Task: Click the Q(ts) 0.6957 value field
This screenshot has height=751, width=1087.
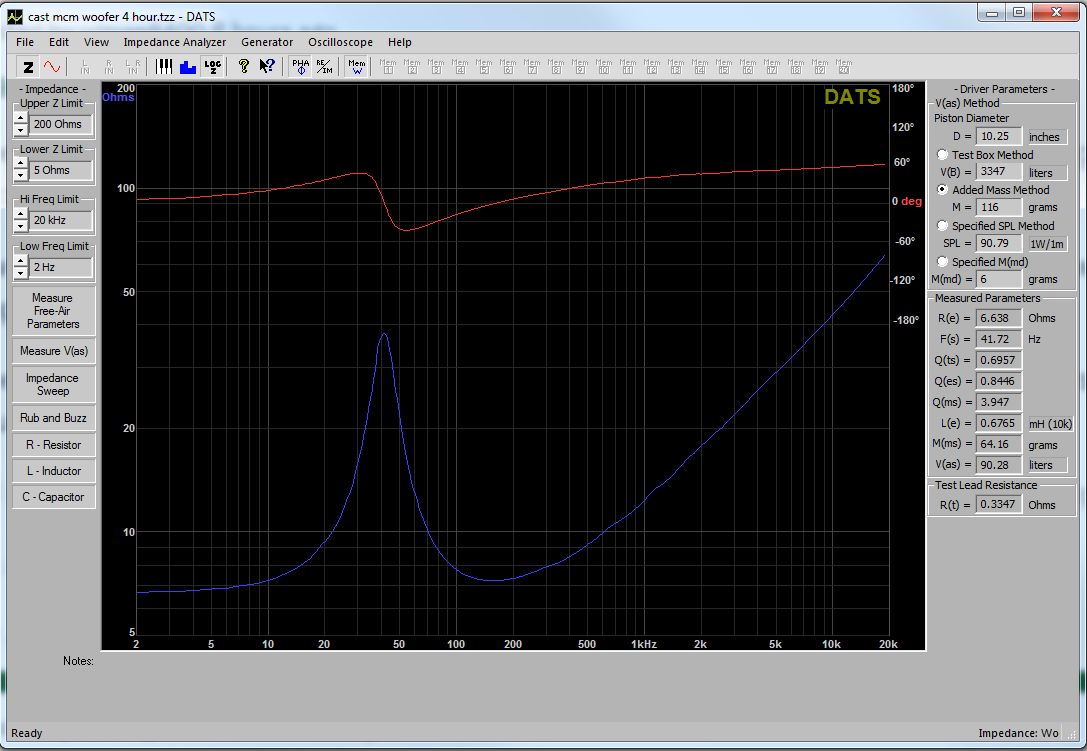Action: 999,361
